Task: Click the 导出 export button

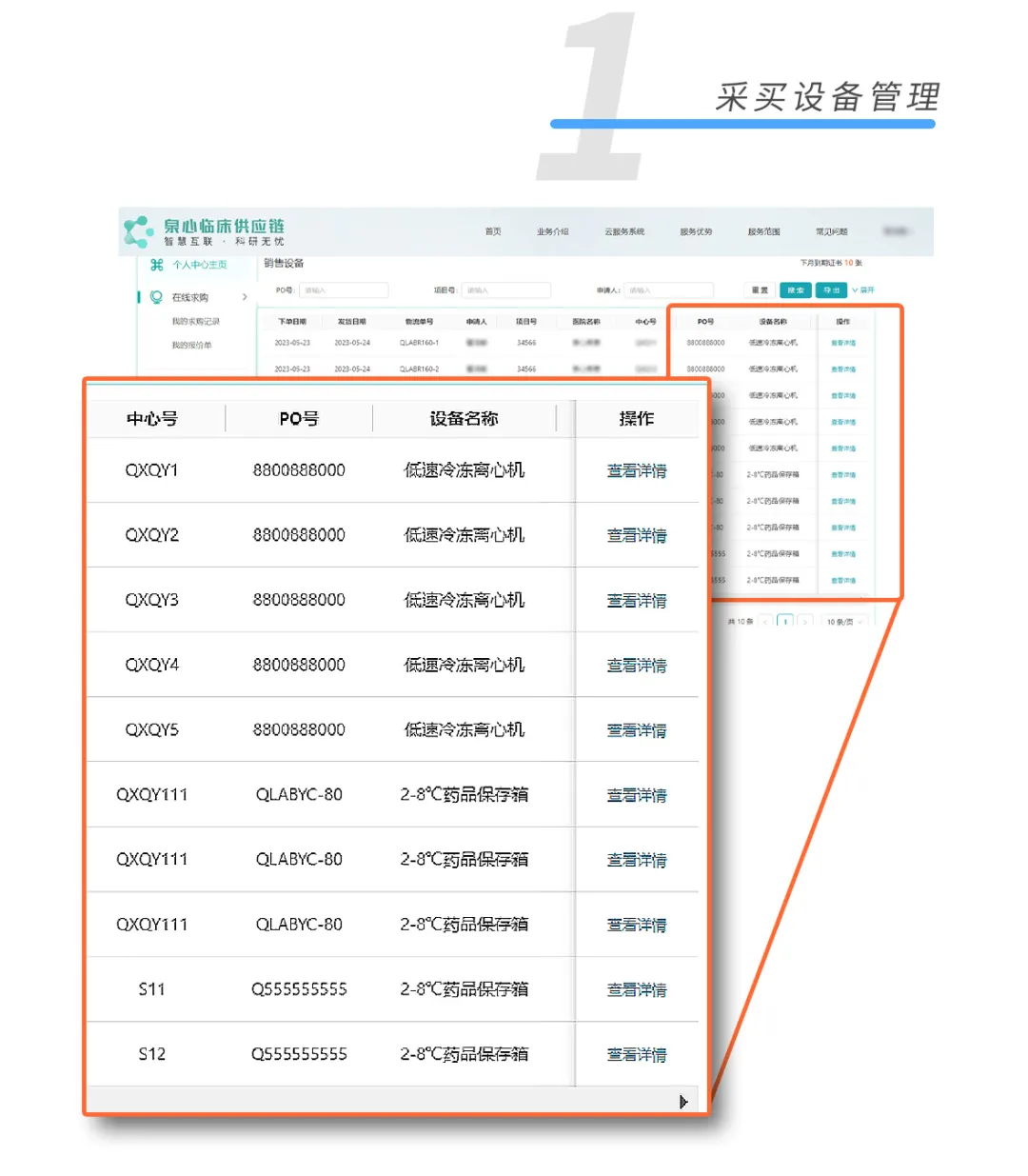Action: pos(831,290)
